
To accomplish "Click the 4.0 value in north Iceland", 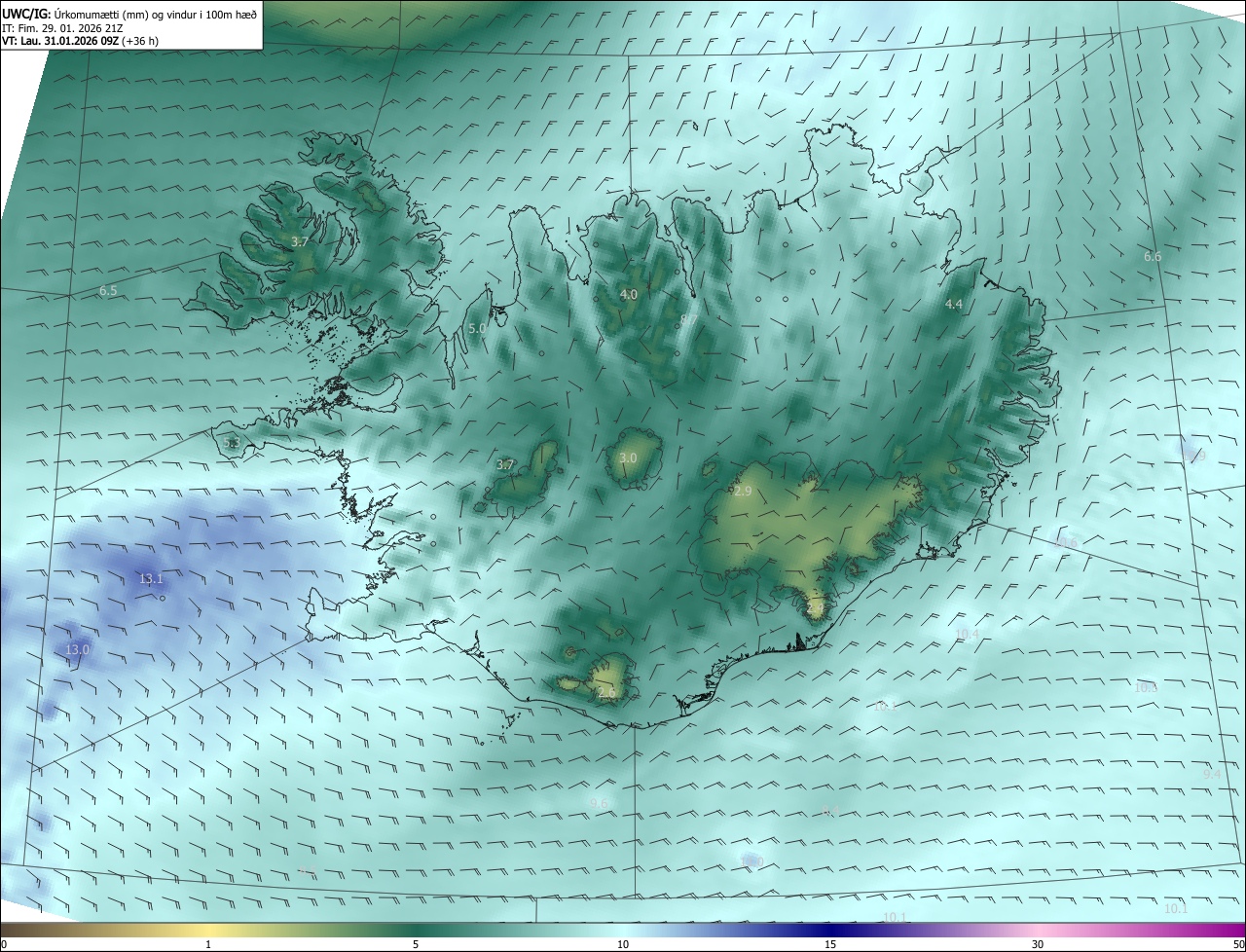I will pyautogui.click(x=629, y=294).
